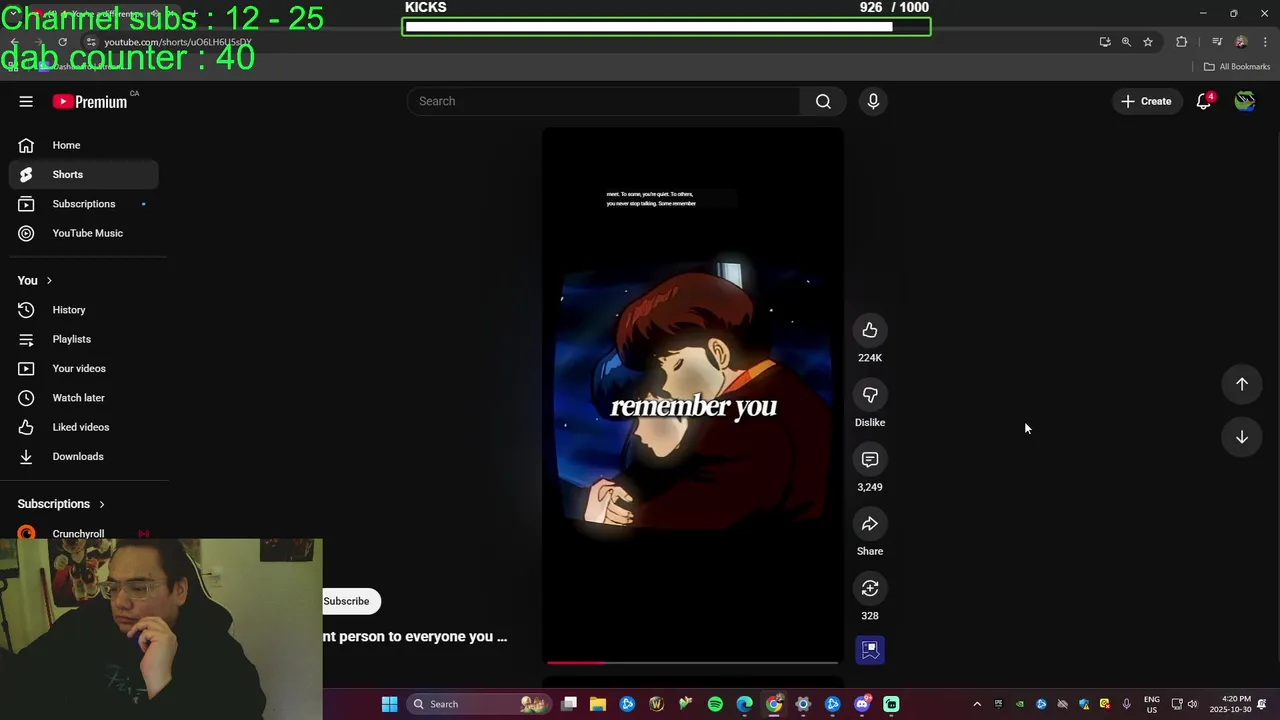Open Subscriptions in the sidebar
Image resolution: width=1280 pixels, height=720 pixels.
(x=84, y=204)
